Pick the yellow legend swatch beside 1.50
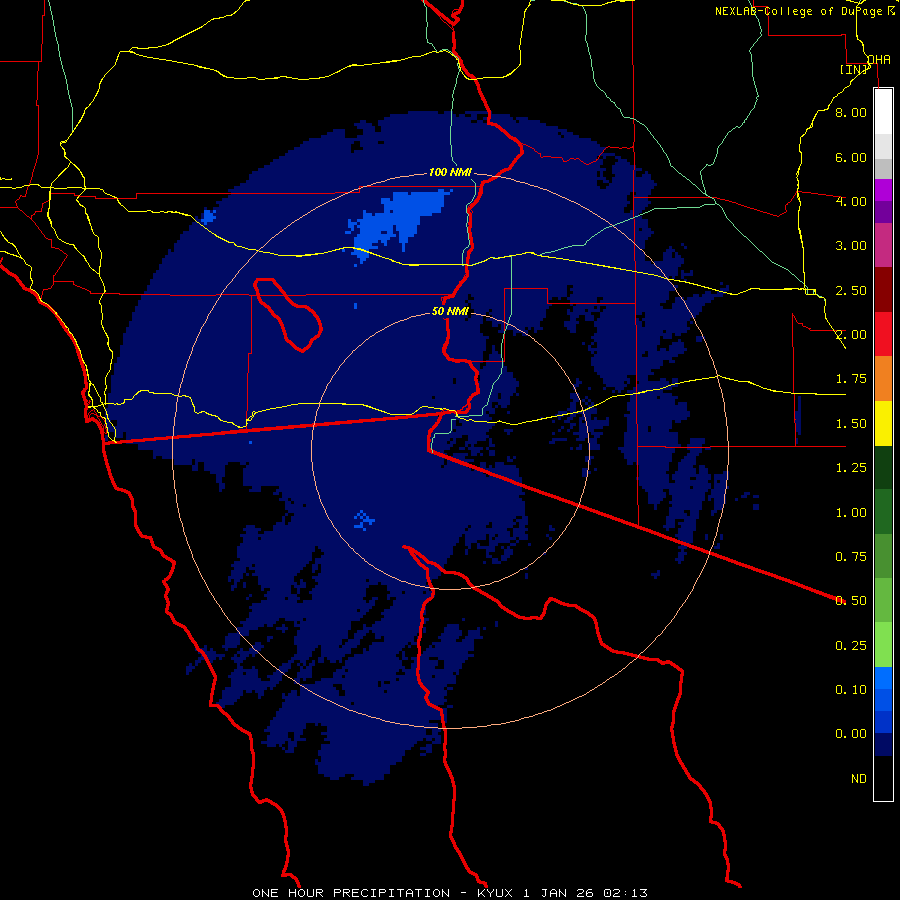Viewport: 900px width, 900px height. [x=883, y=423]
